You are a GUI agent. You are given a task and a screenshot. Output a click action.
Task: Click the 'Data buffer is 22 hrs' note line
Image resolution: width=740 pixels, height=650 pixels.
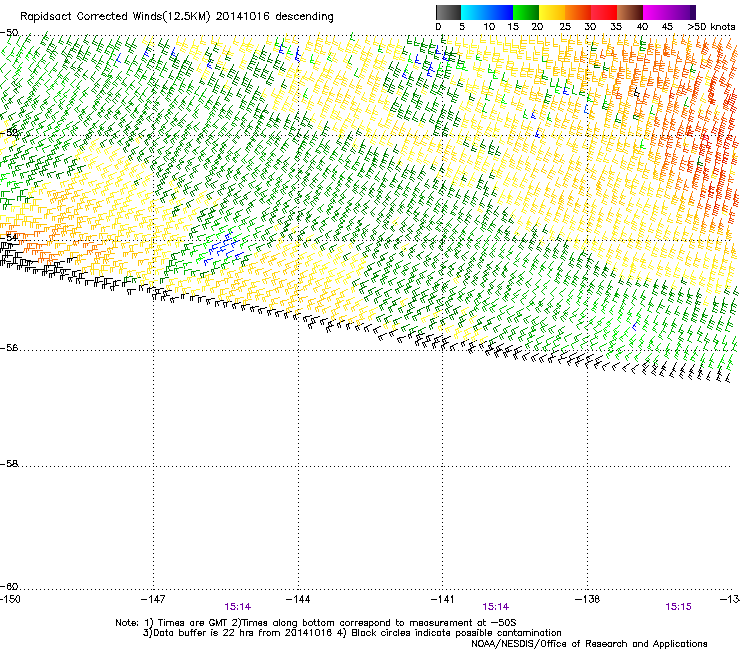352,633
